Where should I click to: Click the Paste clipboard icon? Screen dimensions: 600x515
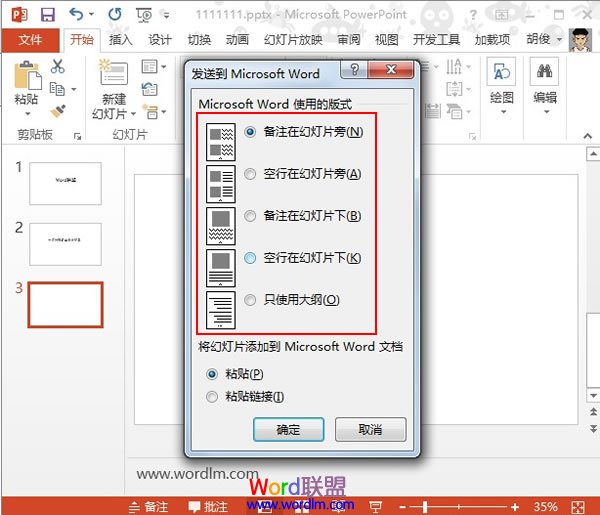point(28,75)
